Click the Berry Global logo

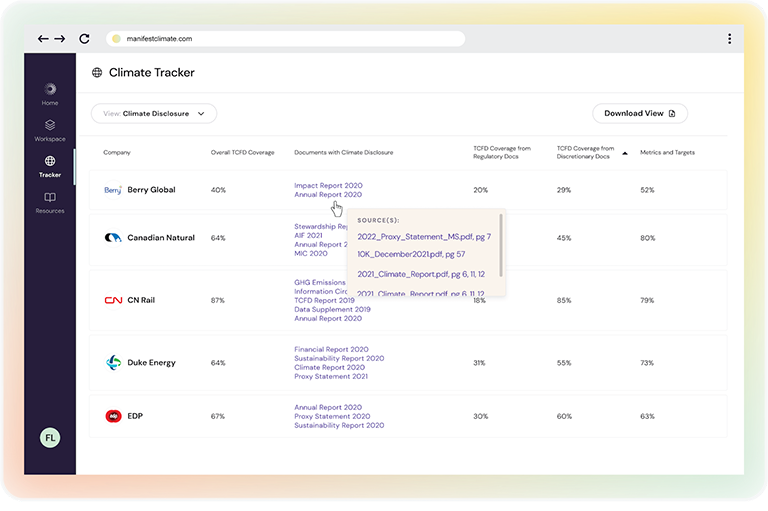click(x=113, y=190)
